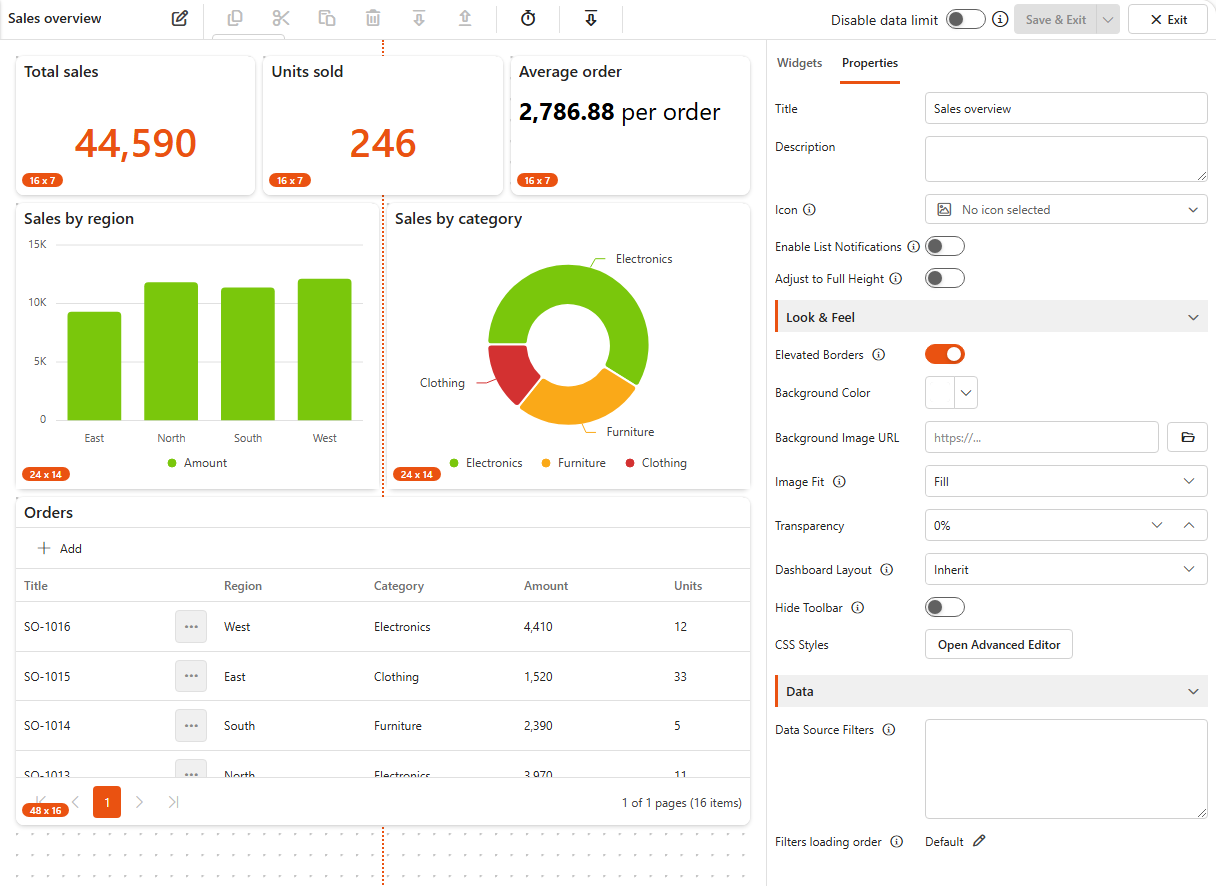Open Background Color dropdown arrow
Image resolution: width=1216 pixels, height=886 pixels.
coord(966,393)
